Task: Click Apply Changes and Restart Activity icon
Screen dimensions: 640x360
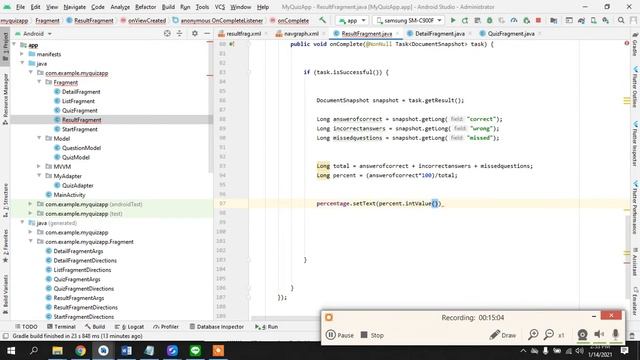Action: [x=465, y=20]
